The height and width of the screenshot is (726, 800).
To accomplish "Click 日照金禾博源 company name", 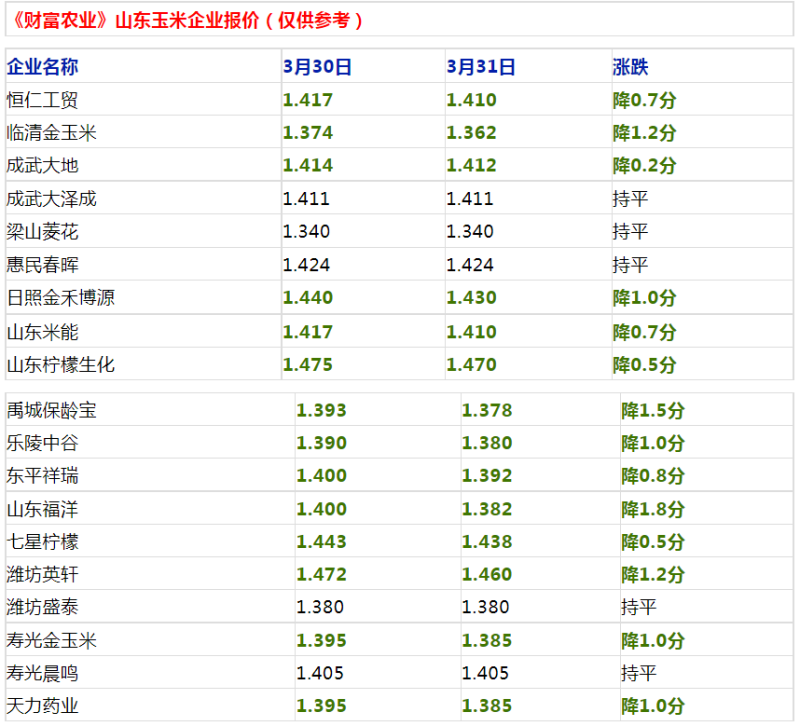I will (x=61, y=297).
